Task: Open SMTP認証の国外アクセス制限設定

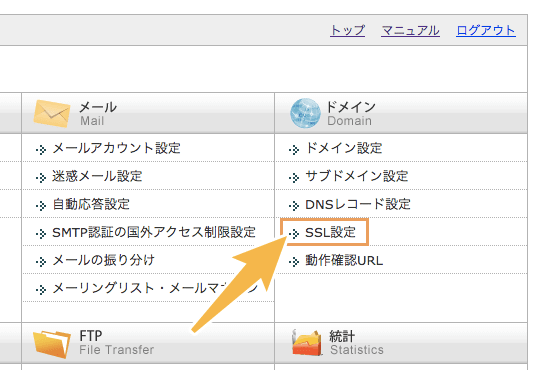Action: (154, 232)
